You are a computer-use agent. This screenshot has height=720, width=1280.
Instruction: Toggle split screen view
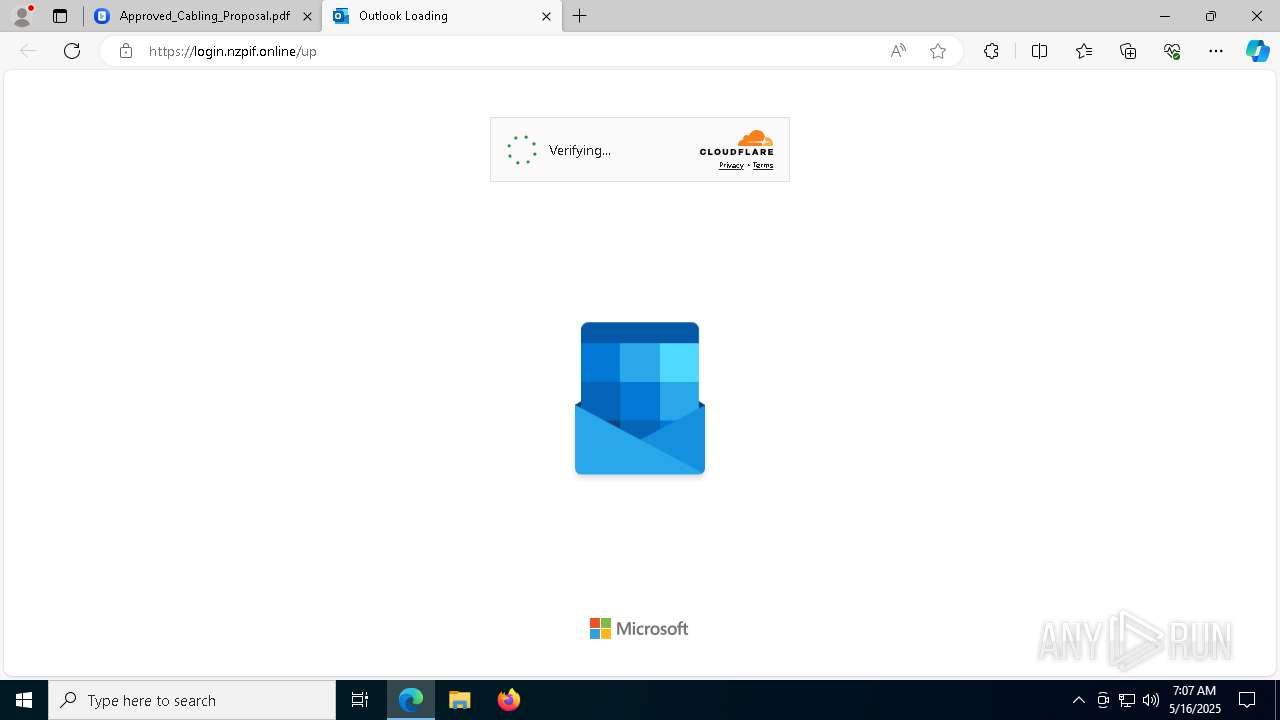tap(1039, 51)
